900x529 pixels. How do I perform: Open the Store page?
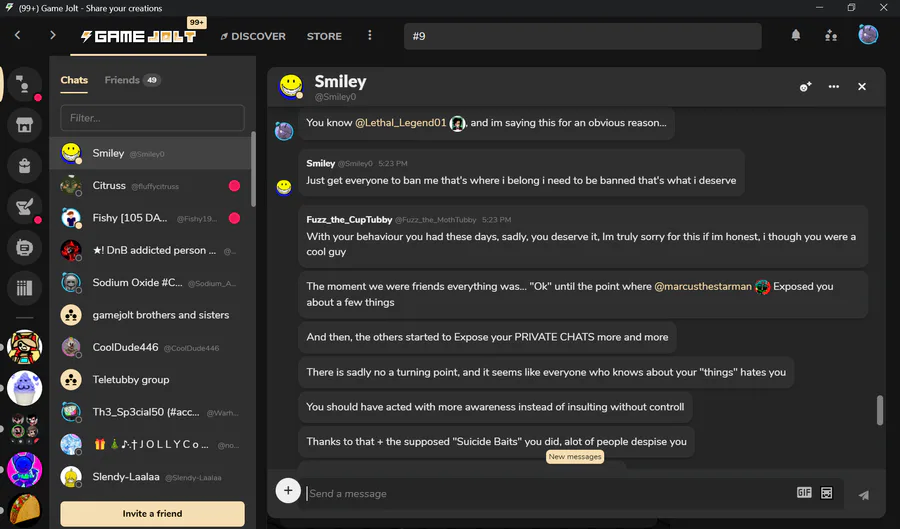pyautogui.click(x=324, y=36)
